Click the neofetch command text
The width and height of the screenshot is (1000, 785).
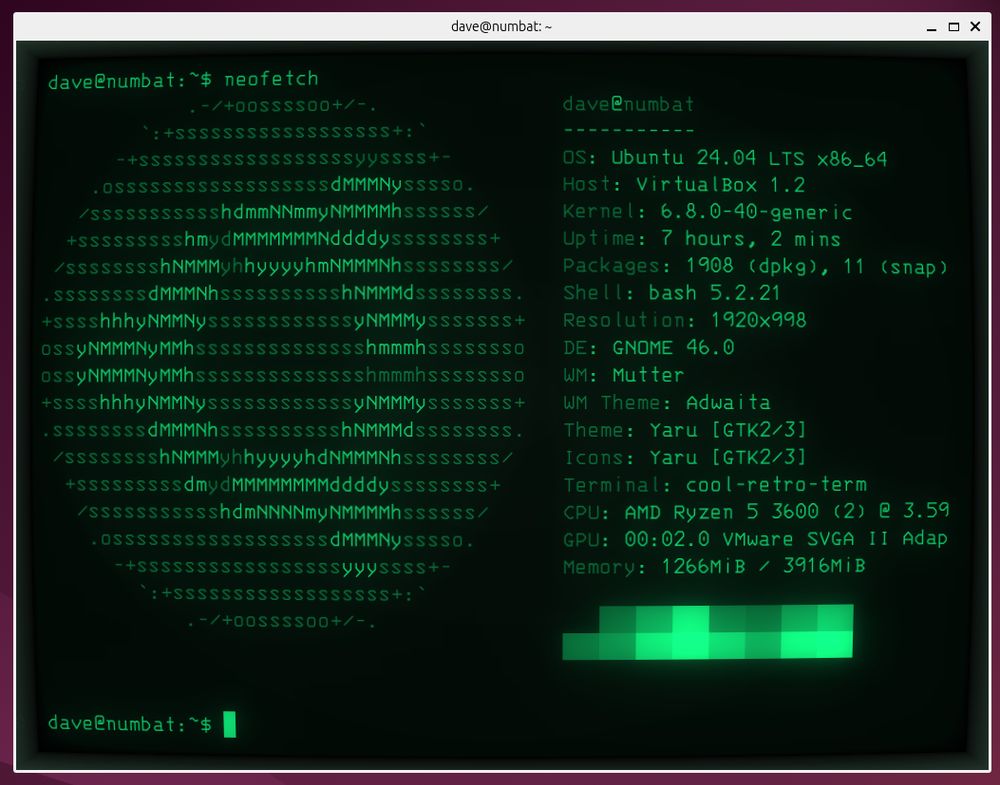(271, 80)
